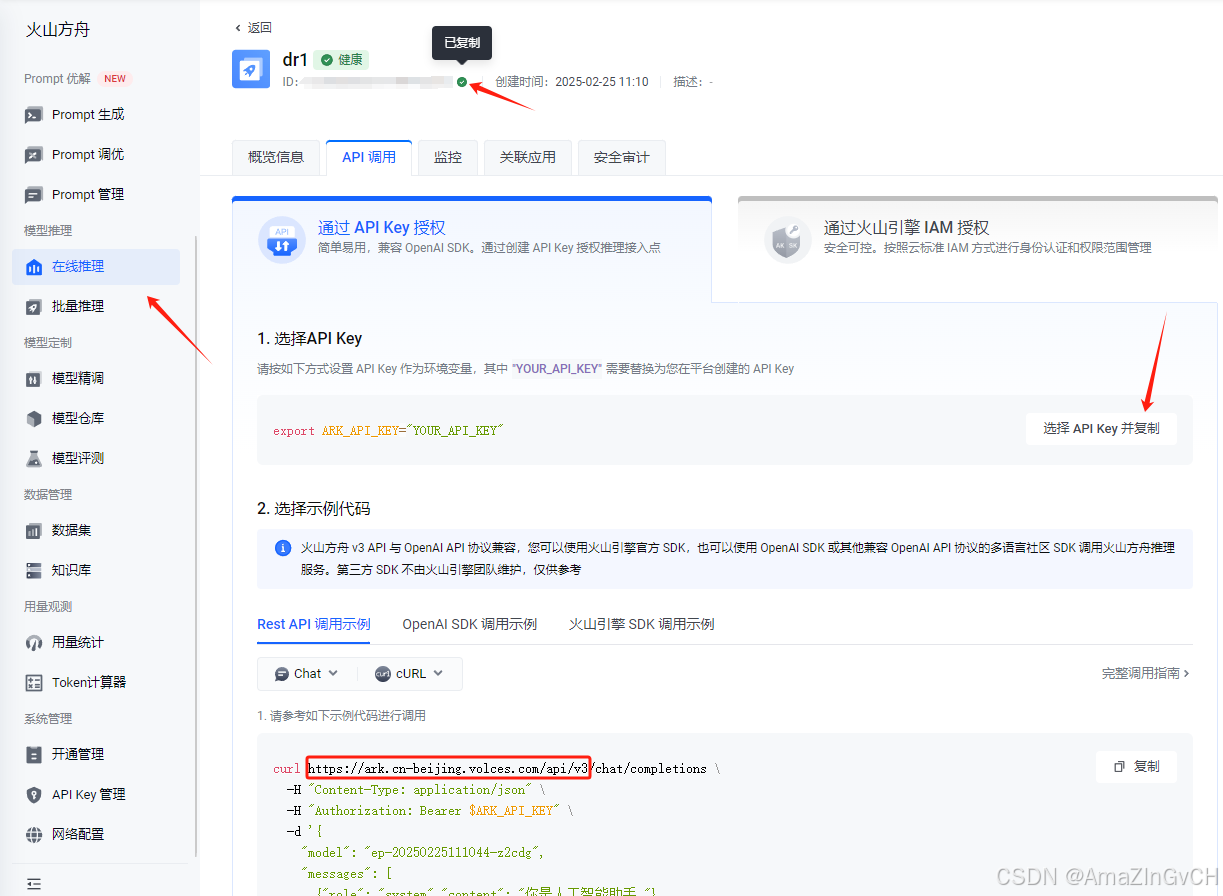Screen dimensions: 1223x896
Task: Click the Prompt 管理 sidebar icon
Action: [x=34, y=195]
